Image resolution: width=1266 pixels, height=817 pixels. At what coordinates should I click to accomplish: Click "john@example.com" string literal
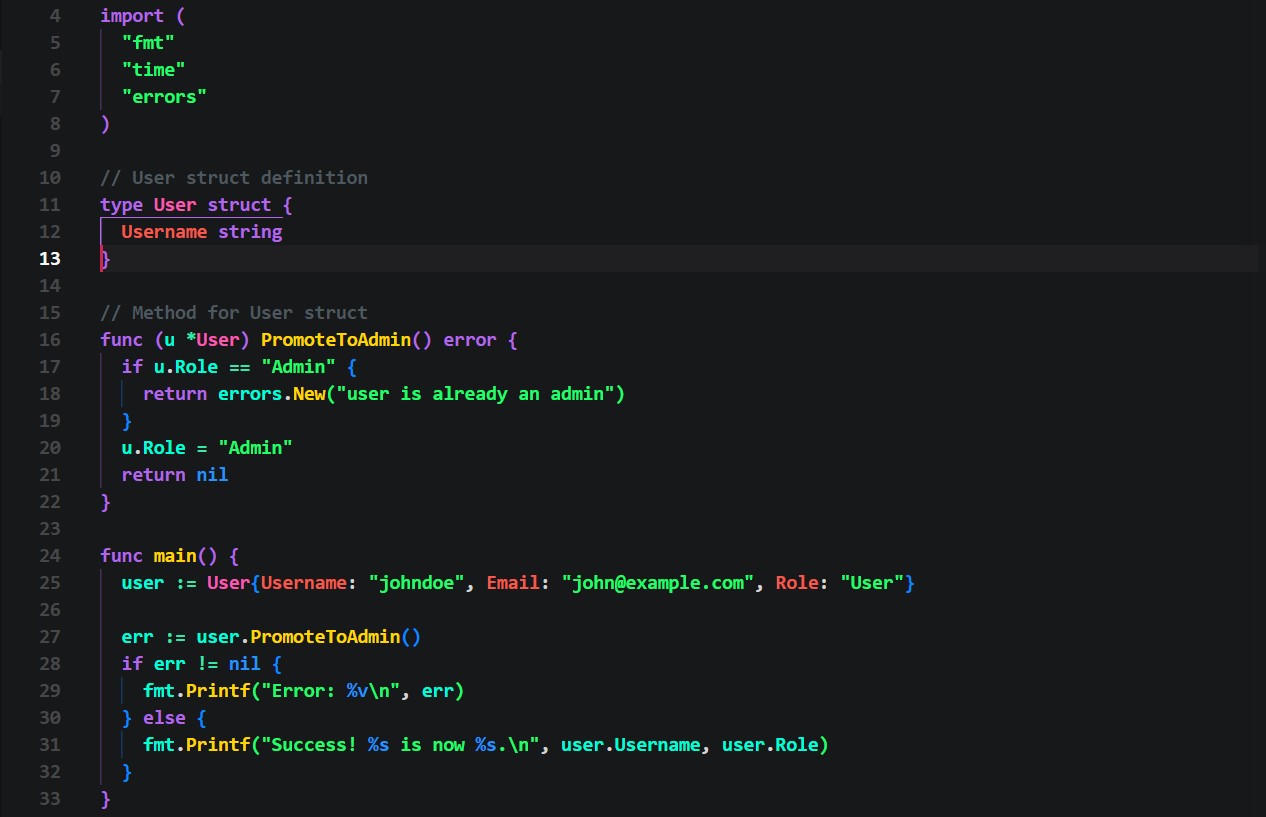[658, 582]
